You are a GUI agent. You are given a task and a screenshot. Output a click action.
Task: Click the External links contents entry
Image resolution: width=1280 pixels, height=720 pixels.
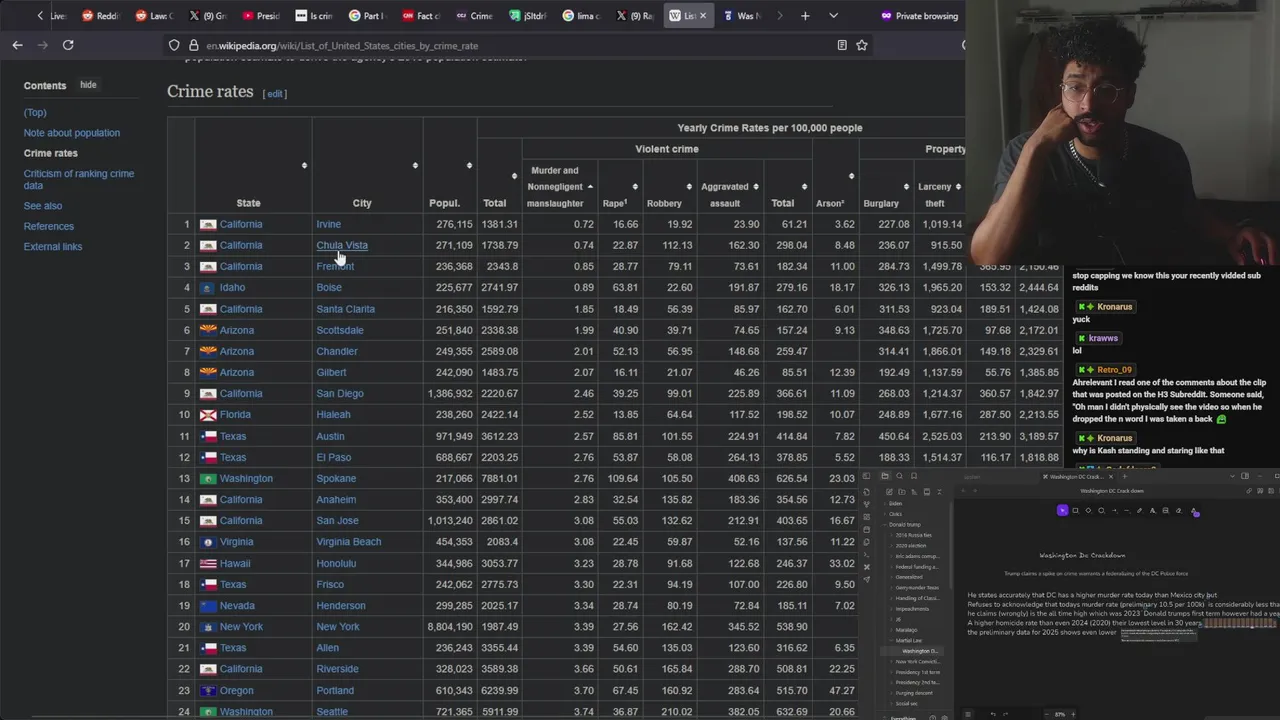click(x=53, y=247)
